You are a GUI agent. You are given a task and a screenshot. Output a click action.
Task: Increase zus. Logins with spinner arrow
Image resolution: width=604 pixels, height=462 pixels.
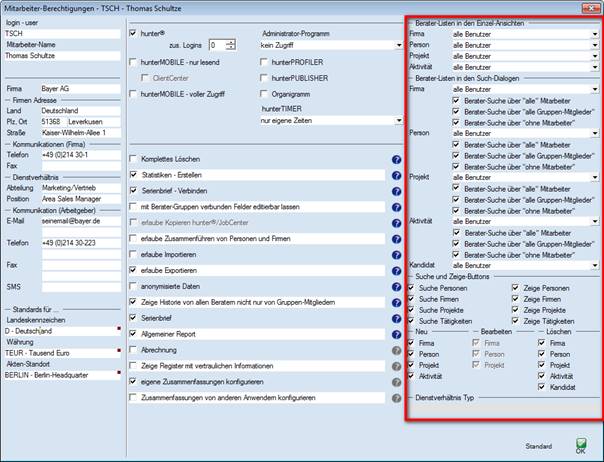[x=231, y=42]
